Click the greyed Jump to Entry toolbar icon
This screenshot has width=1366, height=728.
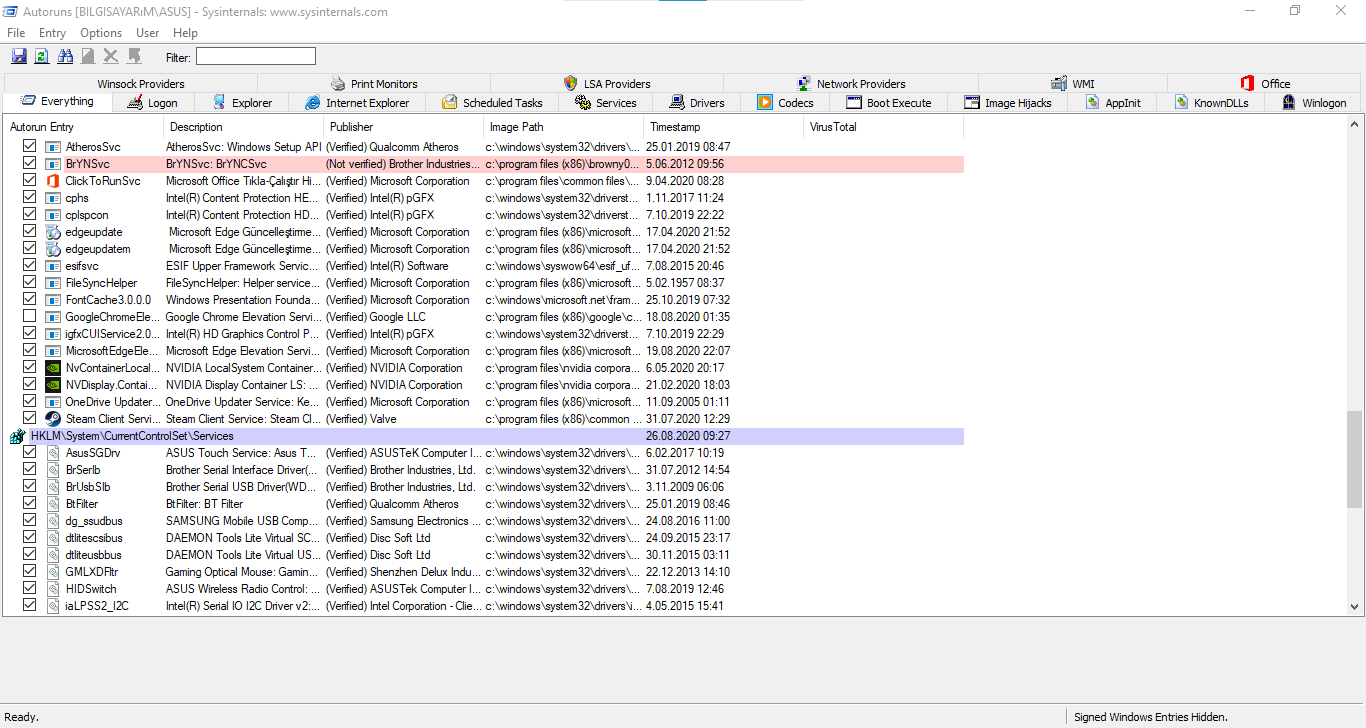click(134, 56)
